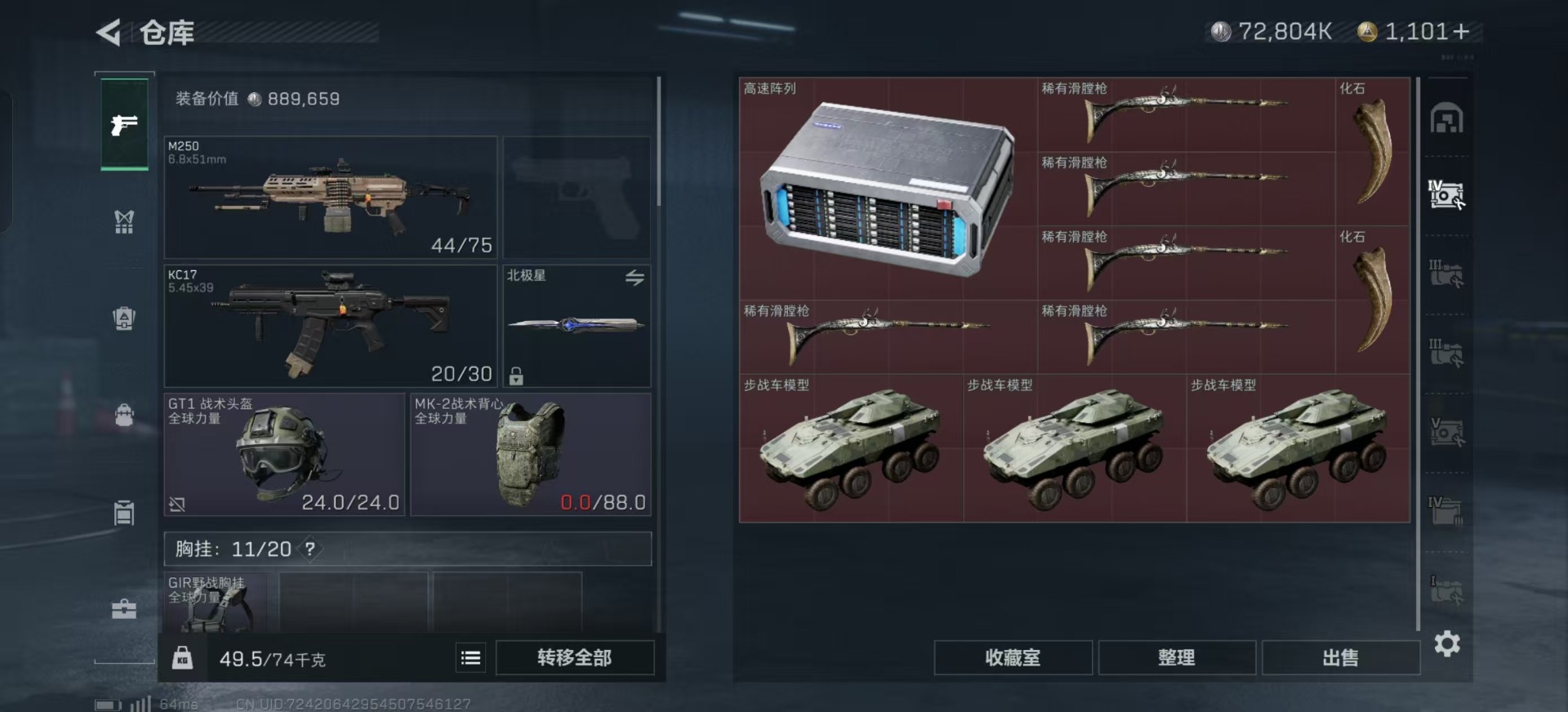1568x712 pixels.
Task: Expand the 胸挂 help question mark
Action: point(310,550)
